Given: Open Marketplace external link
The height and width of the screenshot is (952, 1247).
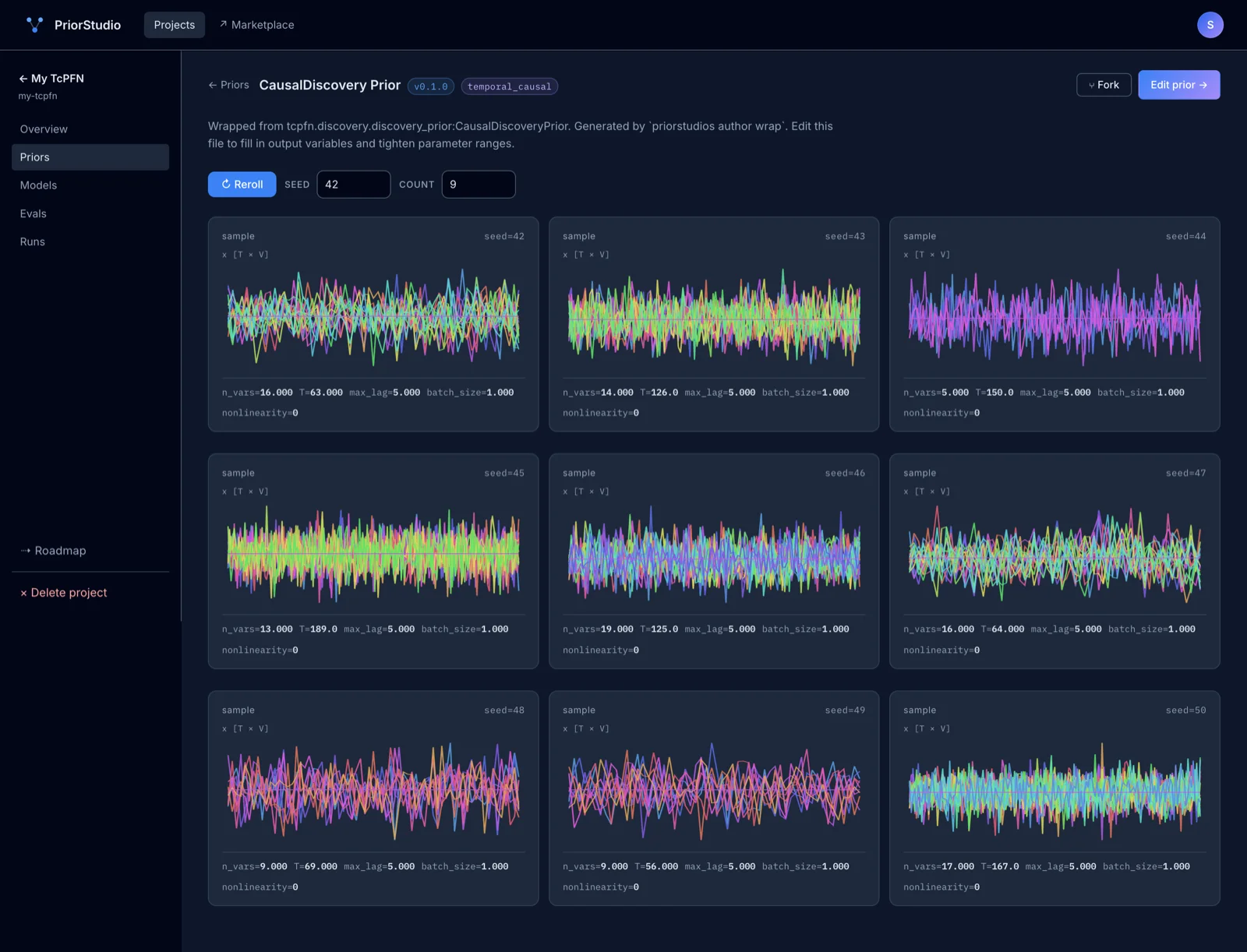Looking at the screenshot, I should (x=256, y=25).
